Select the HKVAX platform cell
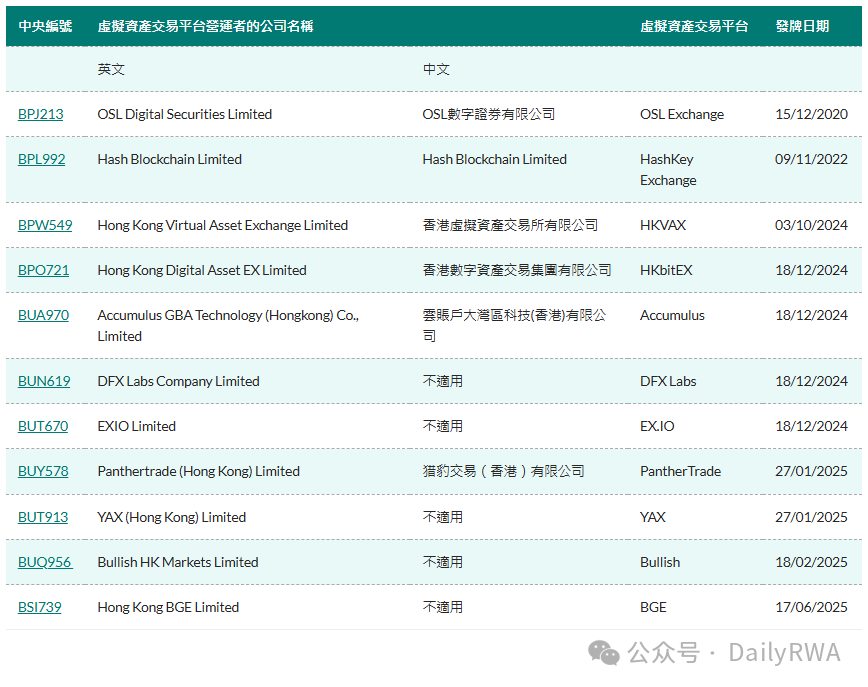This screenshot has width=868, height=687. 663,225
